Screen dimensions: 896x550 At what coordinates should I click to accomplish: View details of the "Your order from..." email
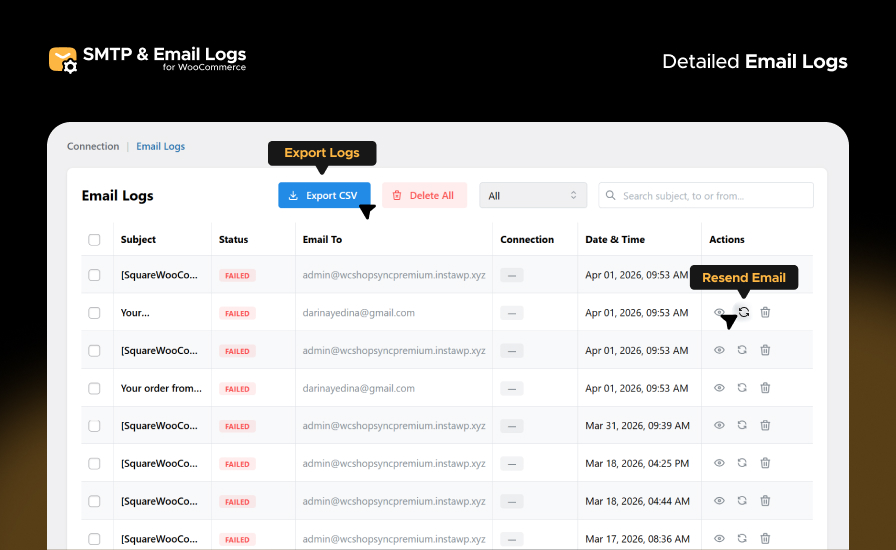pyautogui.click(x=719, y=388)
